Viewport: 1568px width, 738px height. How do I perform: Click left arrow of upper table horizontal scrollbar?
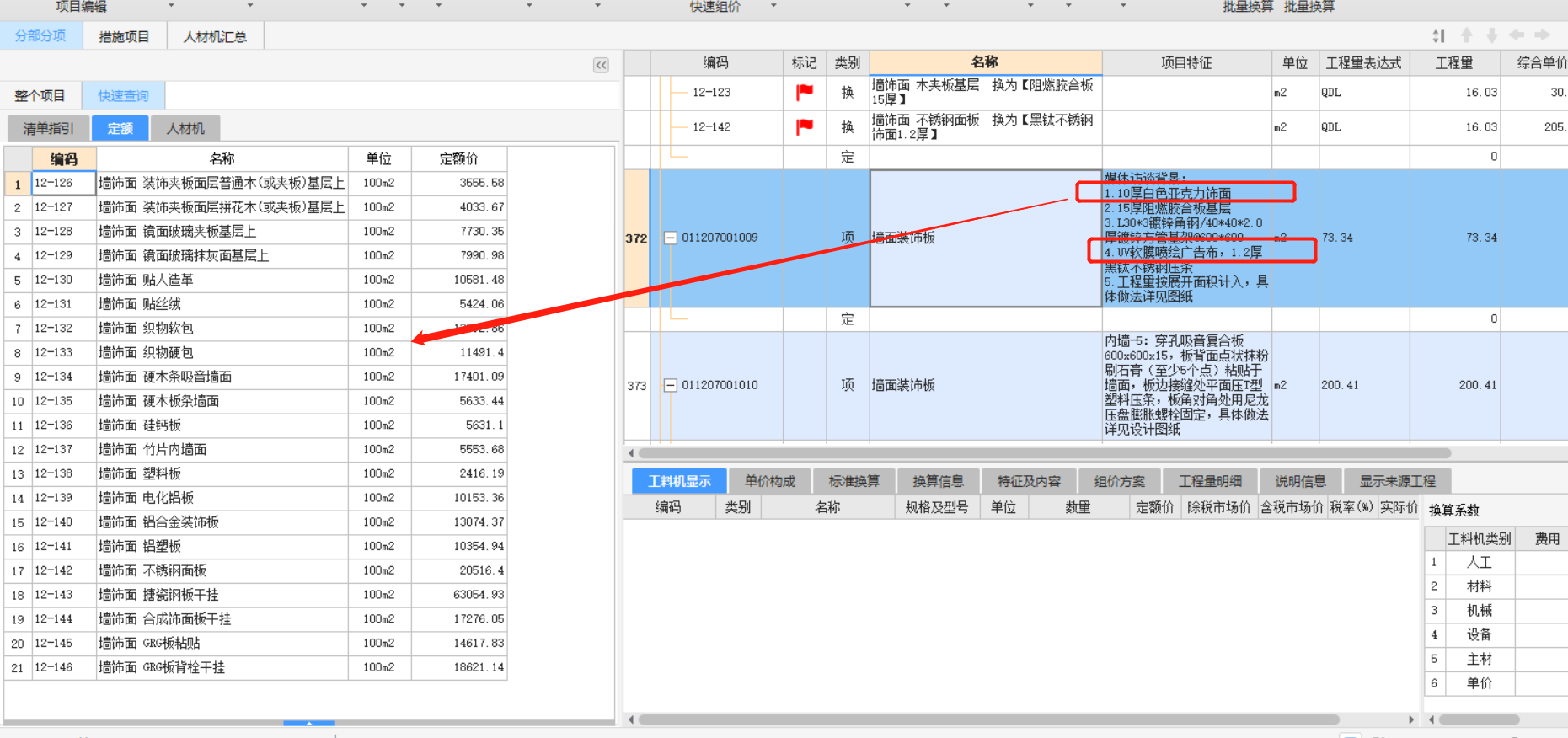(631, 453)
